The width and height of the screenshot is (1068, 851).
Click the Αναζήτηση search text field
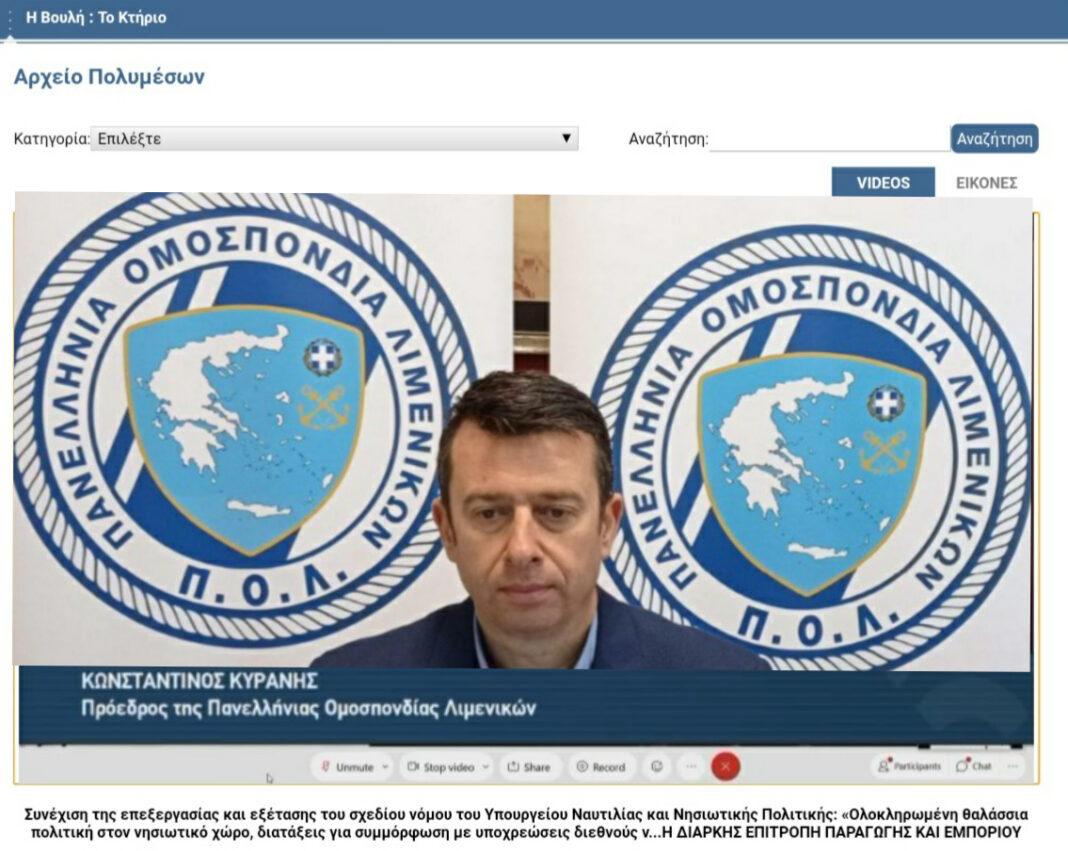click(x=828, y=139)
